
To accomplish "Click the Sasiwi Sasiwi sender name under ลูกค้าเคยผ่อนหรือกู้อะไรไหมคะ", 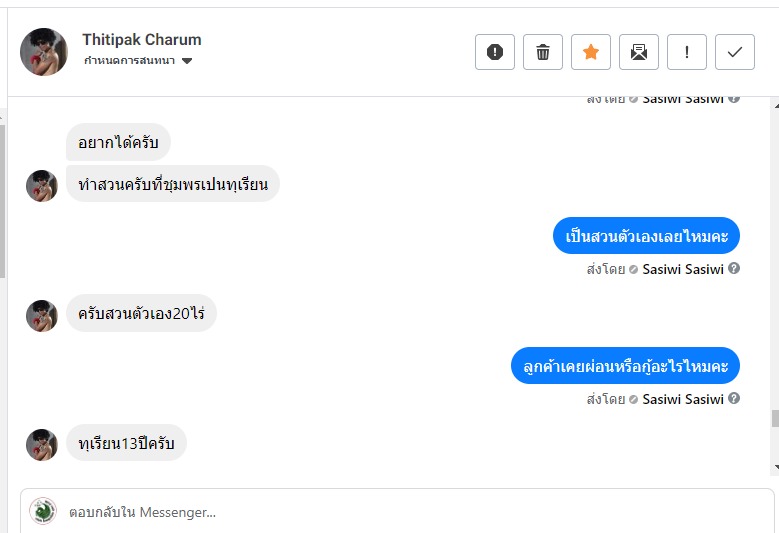I will click(x=683, y=399).
